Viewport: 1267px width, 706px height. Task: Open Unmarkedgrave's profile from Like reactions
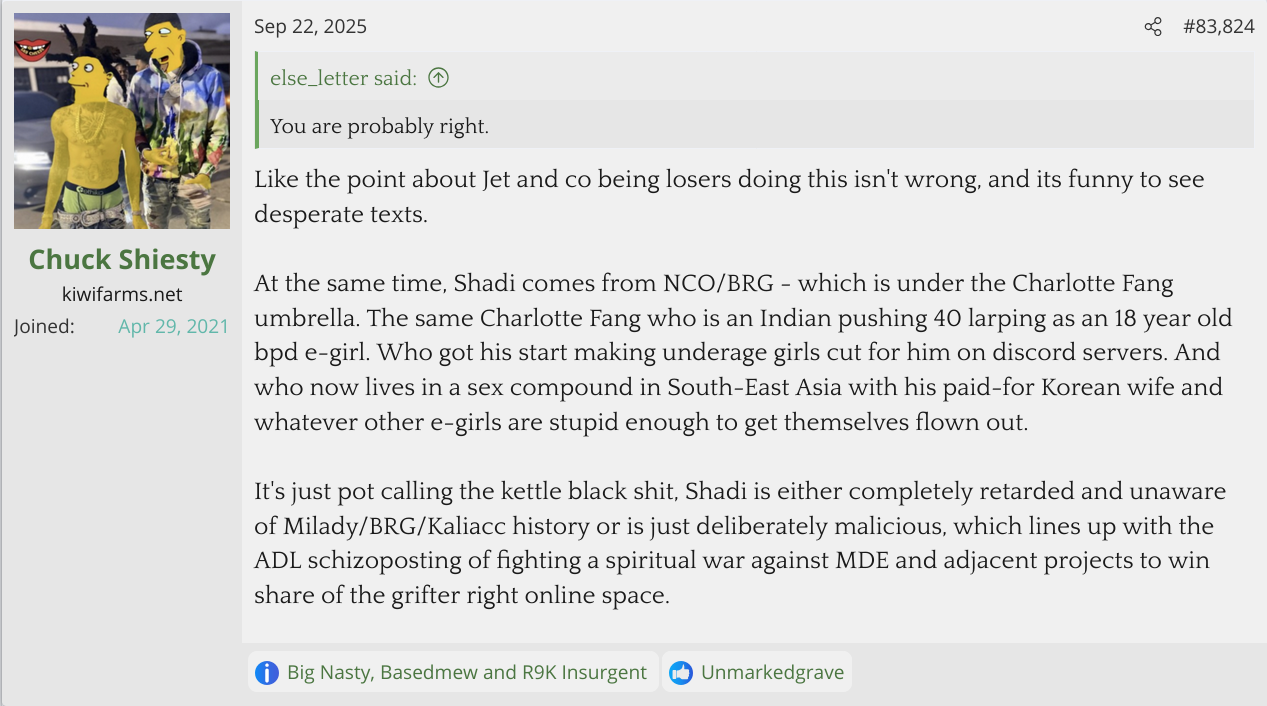point(772,672)
